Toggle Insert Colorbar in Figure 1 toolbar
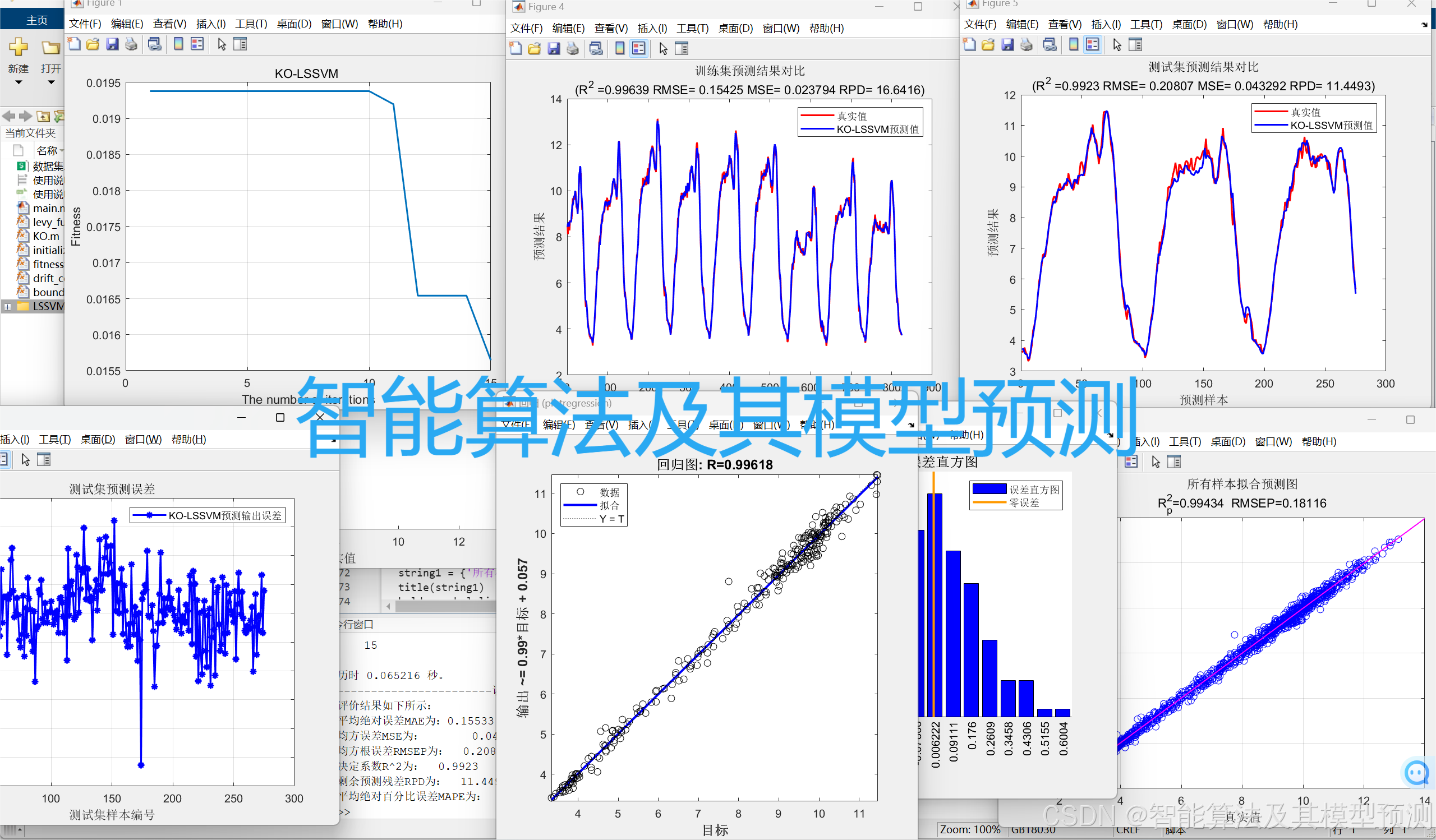This screenshot has height=840, width=1436. coord(178,44)
